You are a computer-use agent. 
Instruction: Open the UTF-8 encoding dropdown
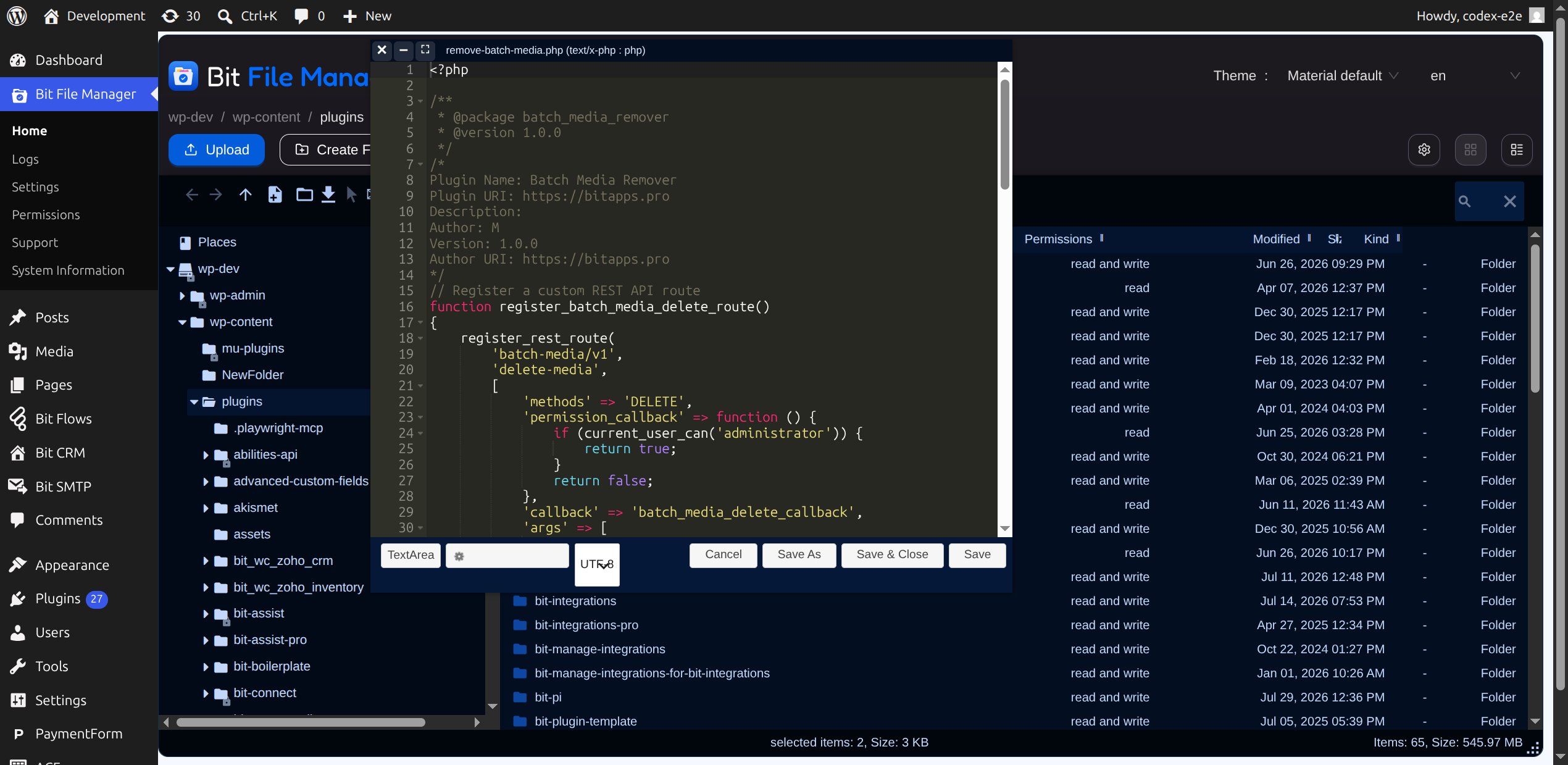(597, 564)
